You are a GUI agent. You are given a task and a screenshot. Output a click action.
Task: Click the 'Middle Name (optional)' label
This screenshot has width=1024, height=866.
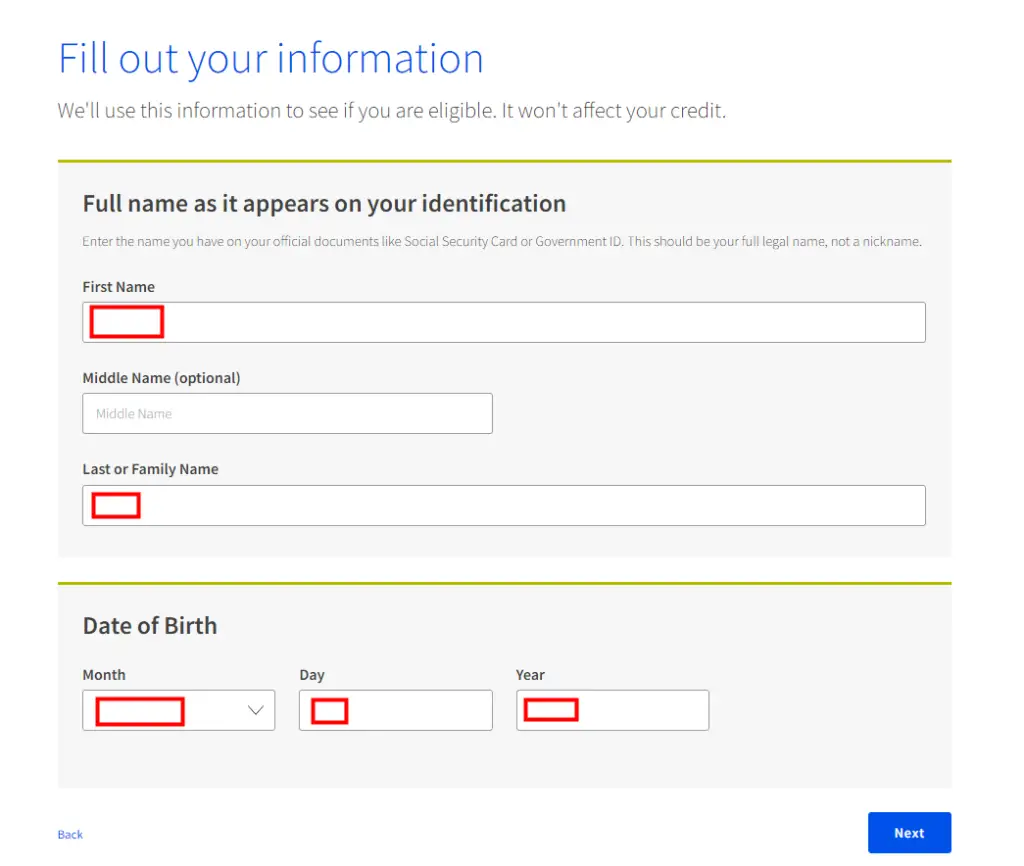coord(161,378)
